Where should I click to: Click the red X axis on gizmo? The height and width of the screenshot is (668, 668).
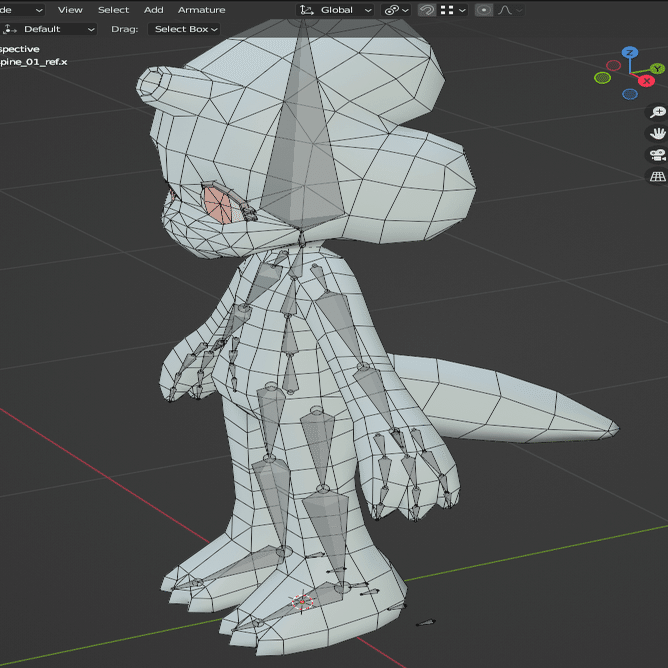tap(646, 81)
